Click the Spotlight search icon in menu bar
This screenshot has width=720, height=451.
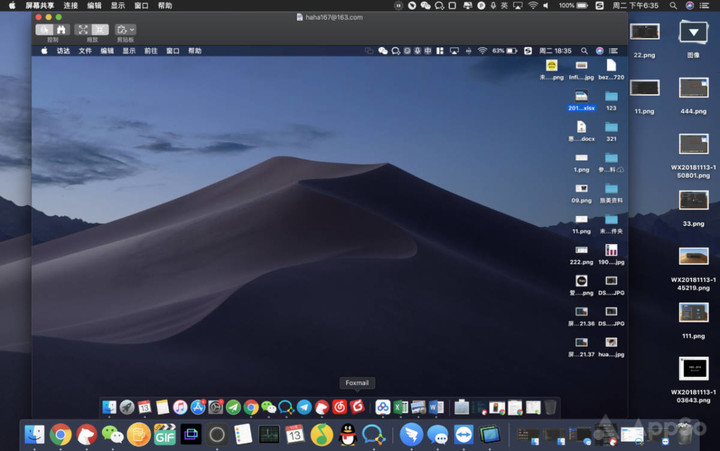click(672, 5)
